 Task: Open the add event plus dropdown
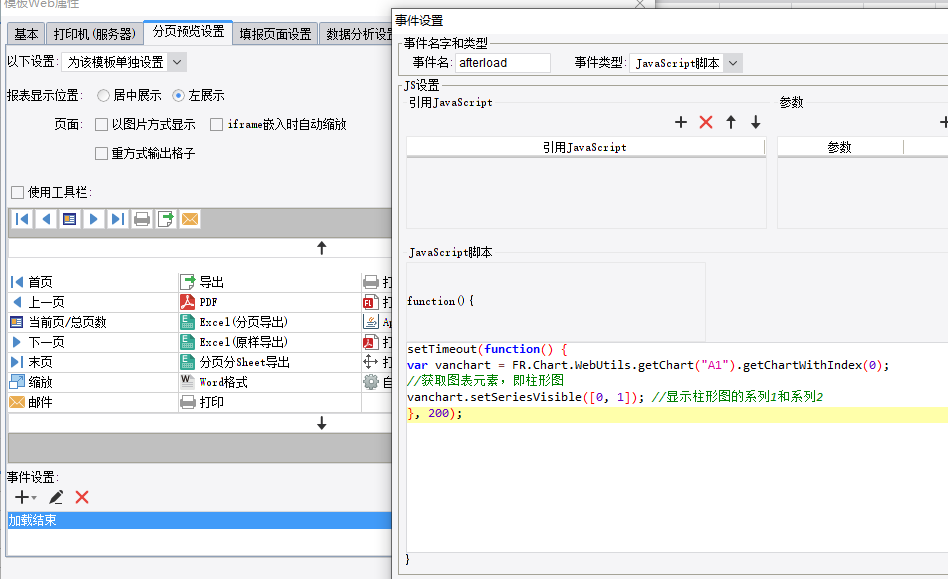coord(25,497)
